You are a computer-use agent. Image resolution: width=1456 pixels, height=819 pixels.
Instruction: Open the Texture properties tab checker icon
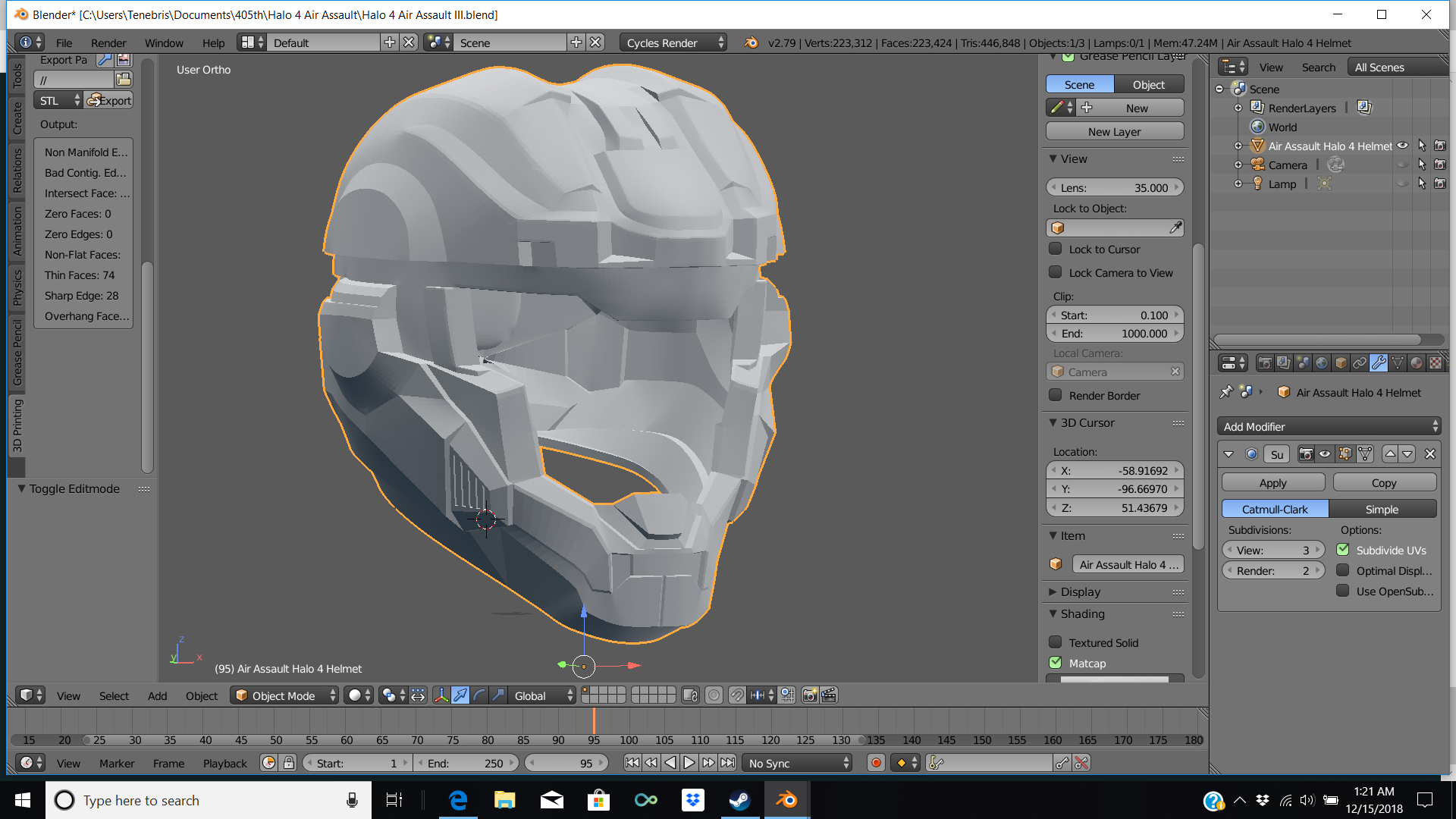click(1436, 363)
